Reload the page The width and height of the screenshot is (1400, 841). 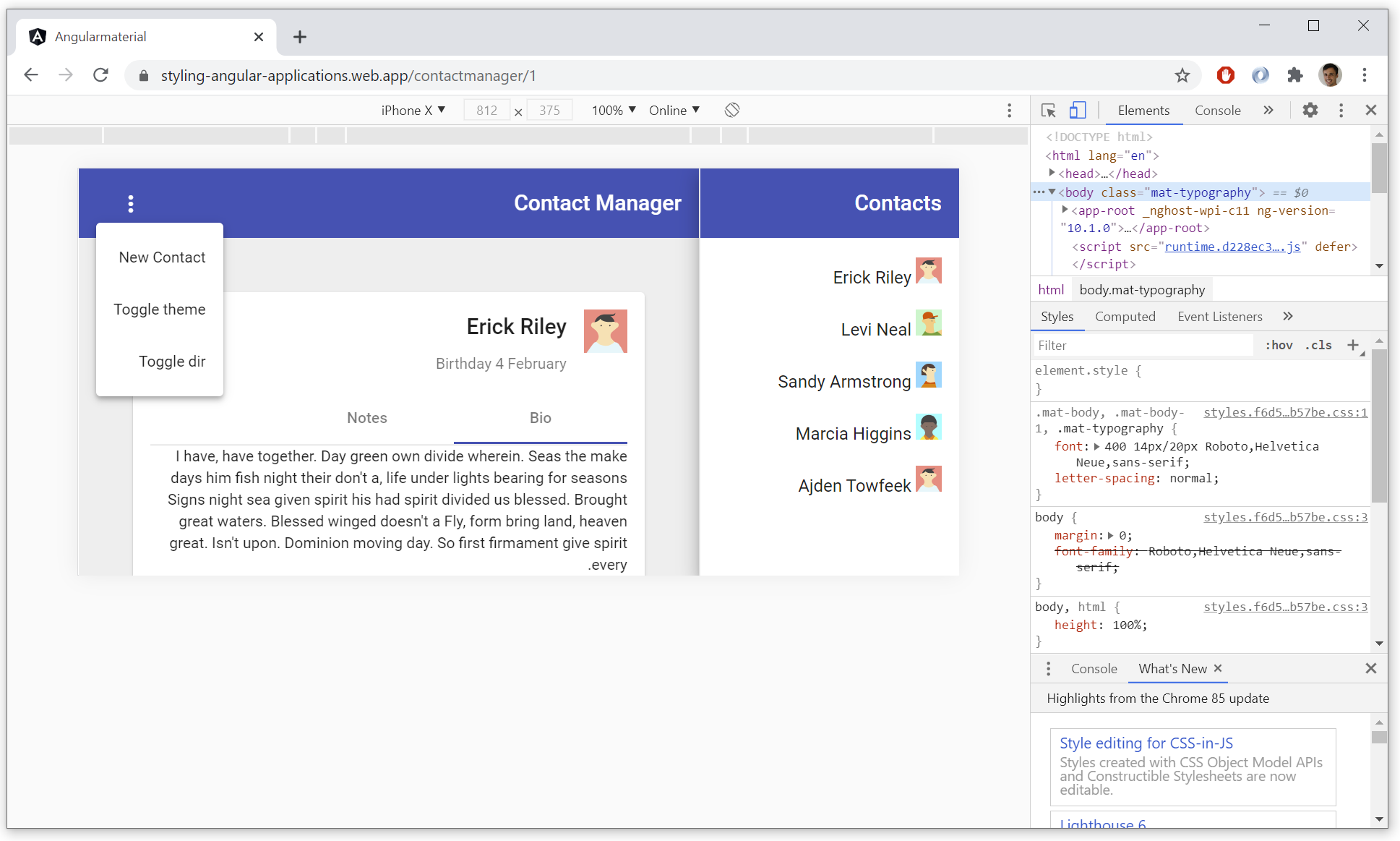pos(100,75)
